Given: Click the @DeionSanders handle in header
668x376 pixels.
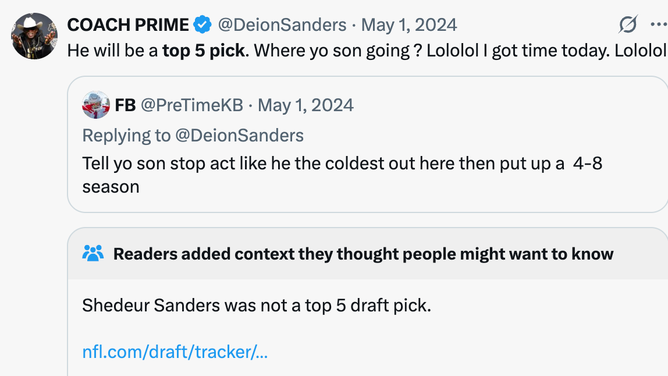Looking at the screenshot, I should [282, 25].
